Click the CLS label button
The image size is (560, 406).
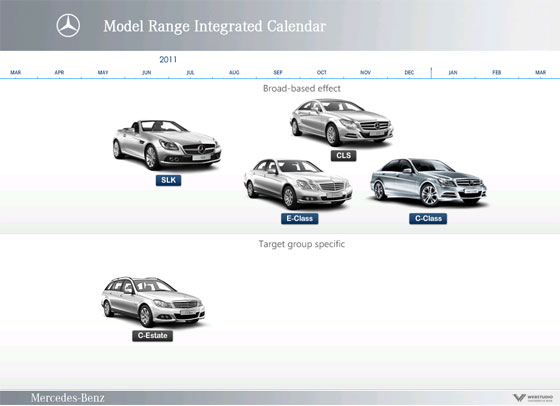coord(344,155)
